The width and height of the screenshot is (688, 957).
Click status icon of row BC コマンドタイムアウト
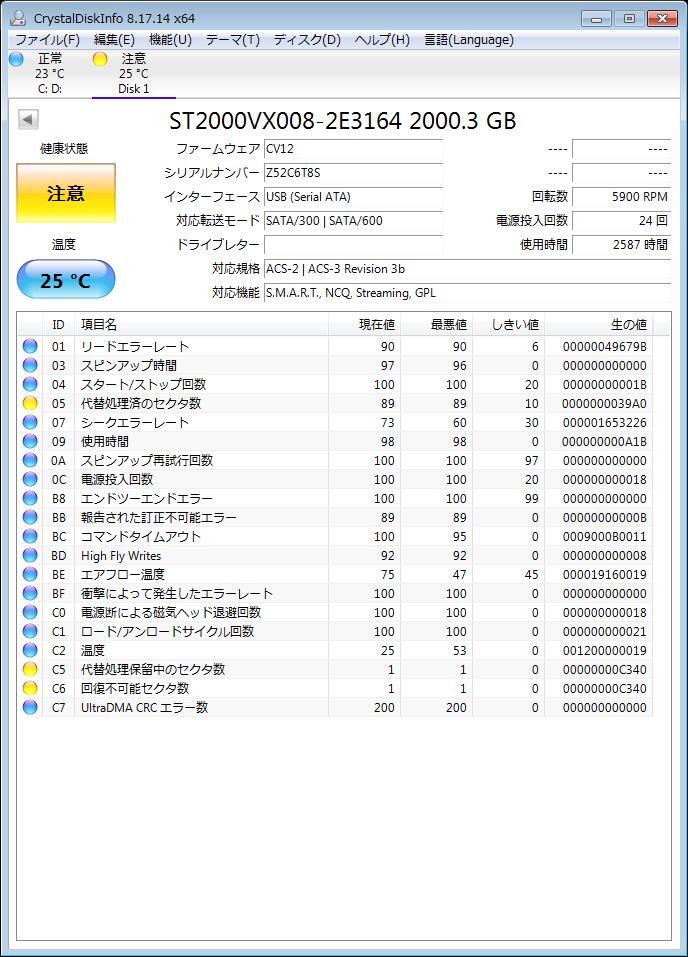coord(30,536)
